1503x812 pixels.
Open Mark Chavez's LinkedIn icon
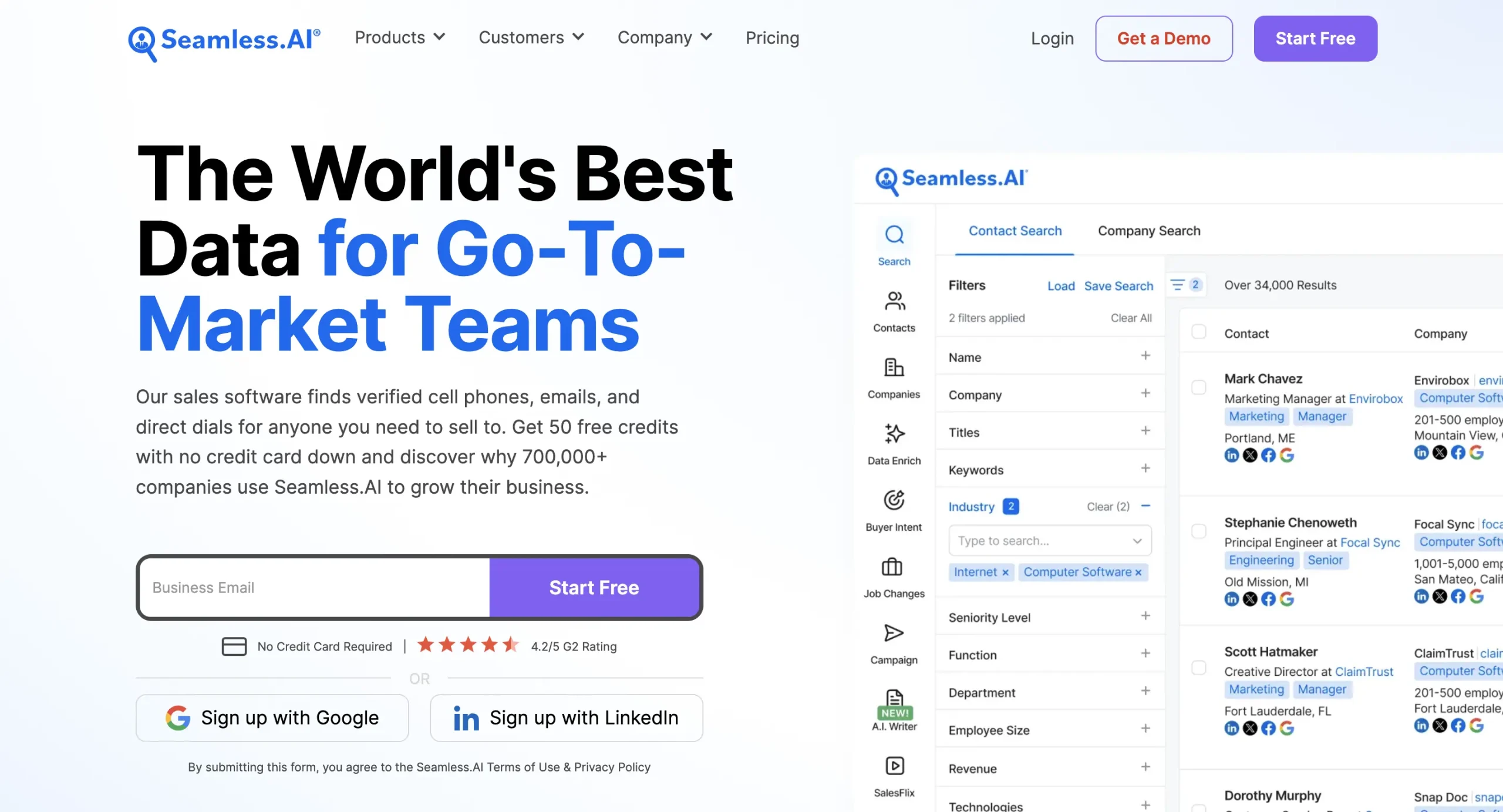coord(1231,455)
